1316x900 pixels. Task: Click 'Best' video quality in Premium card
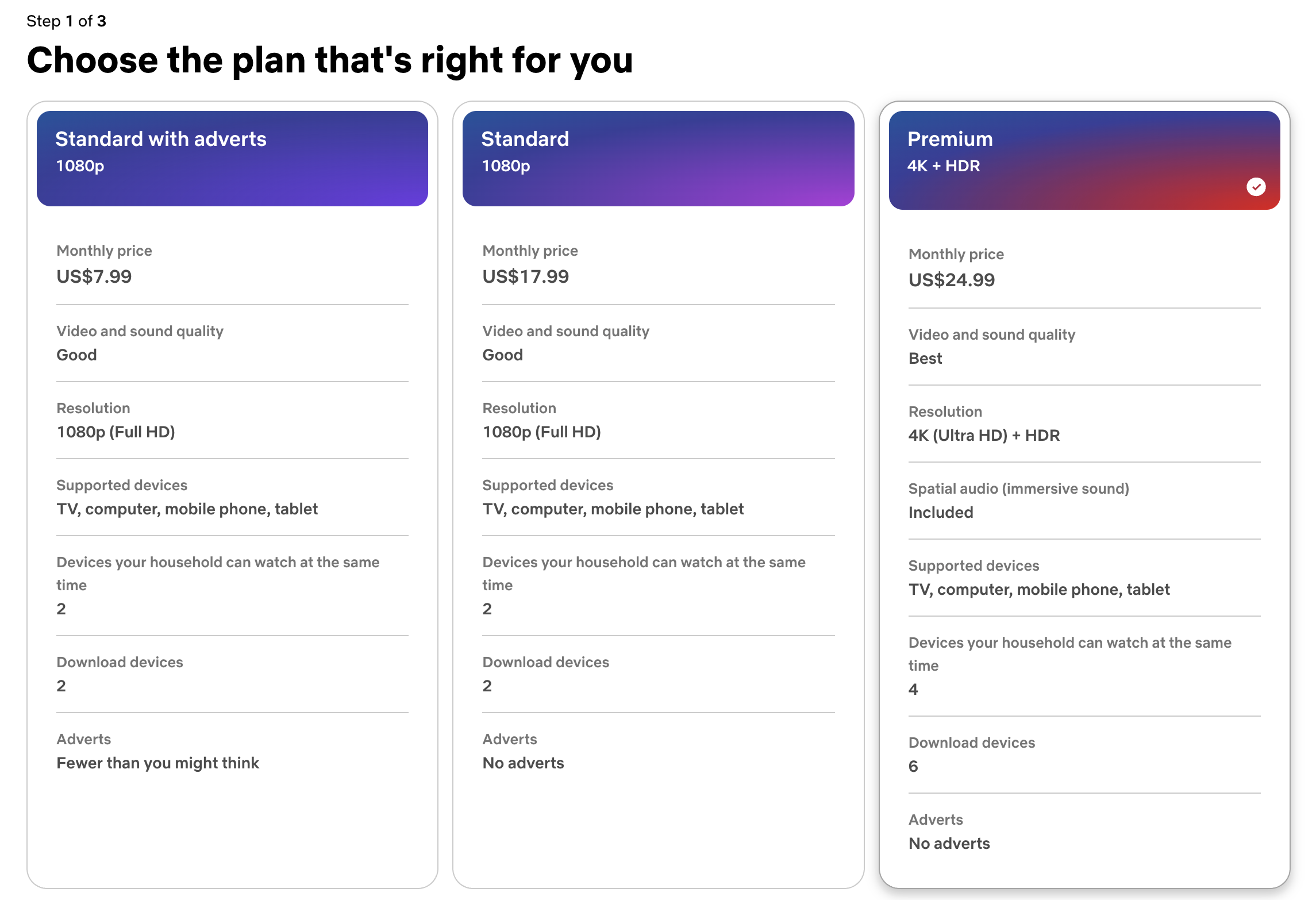point(925,358)
